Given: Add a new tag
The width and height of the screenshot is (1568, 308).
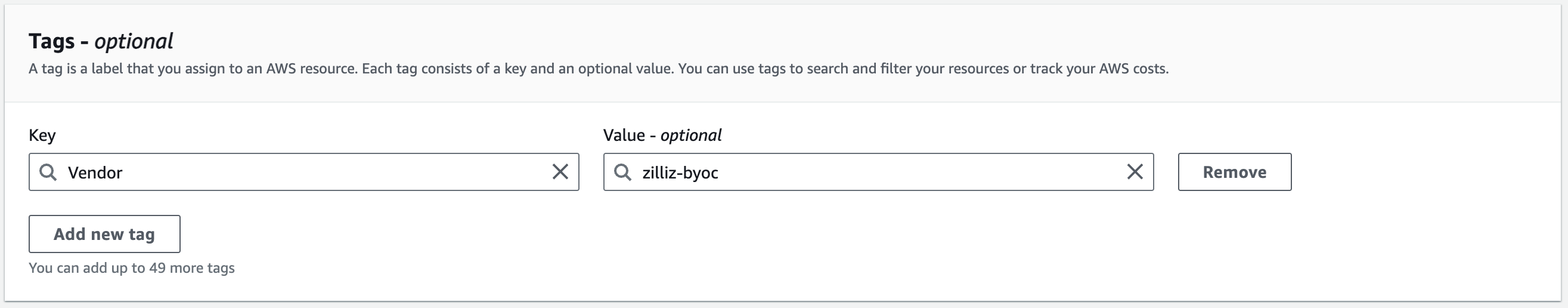Looking at the screenshot, I should pyautogui.click(x=104, y=234).
